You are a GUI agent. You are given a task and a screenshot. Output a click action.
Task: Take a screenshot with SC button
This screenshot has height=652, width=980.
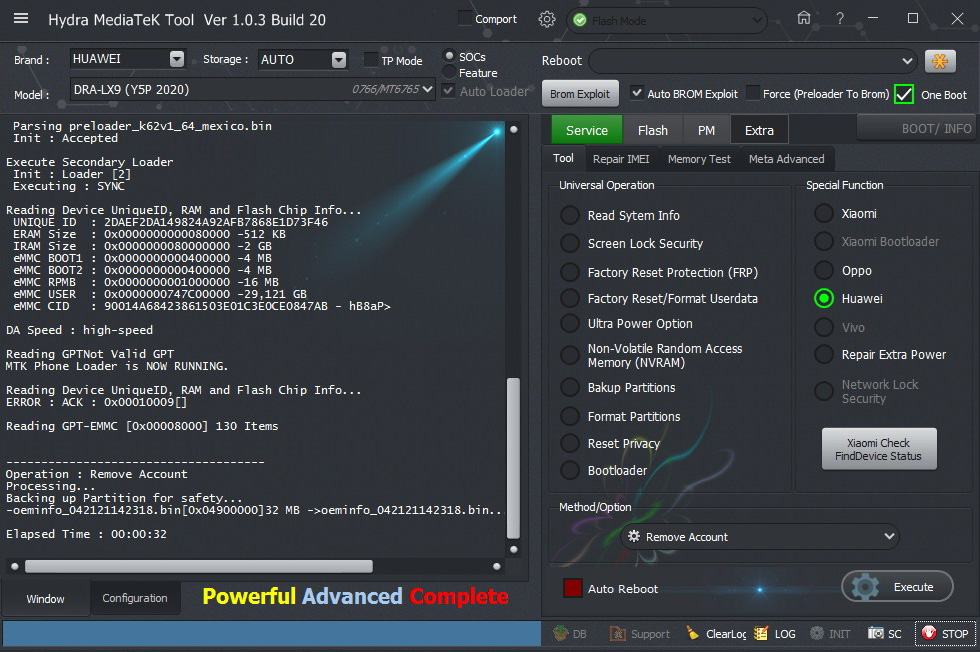tap(884, 633)
